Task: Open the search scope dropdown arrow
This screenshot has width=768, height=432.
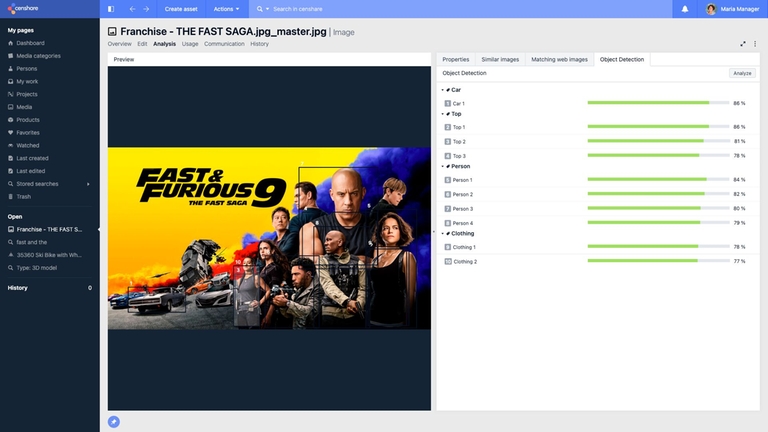Action: pos(267,9)
